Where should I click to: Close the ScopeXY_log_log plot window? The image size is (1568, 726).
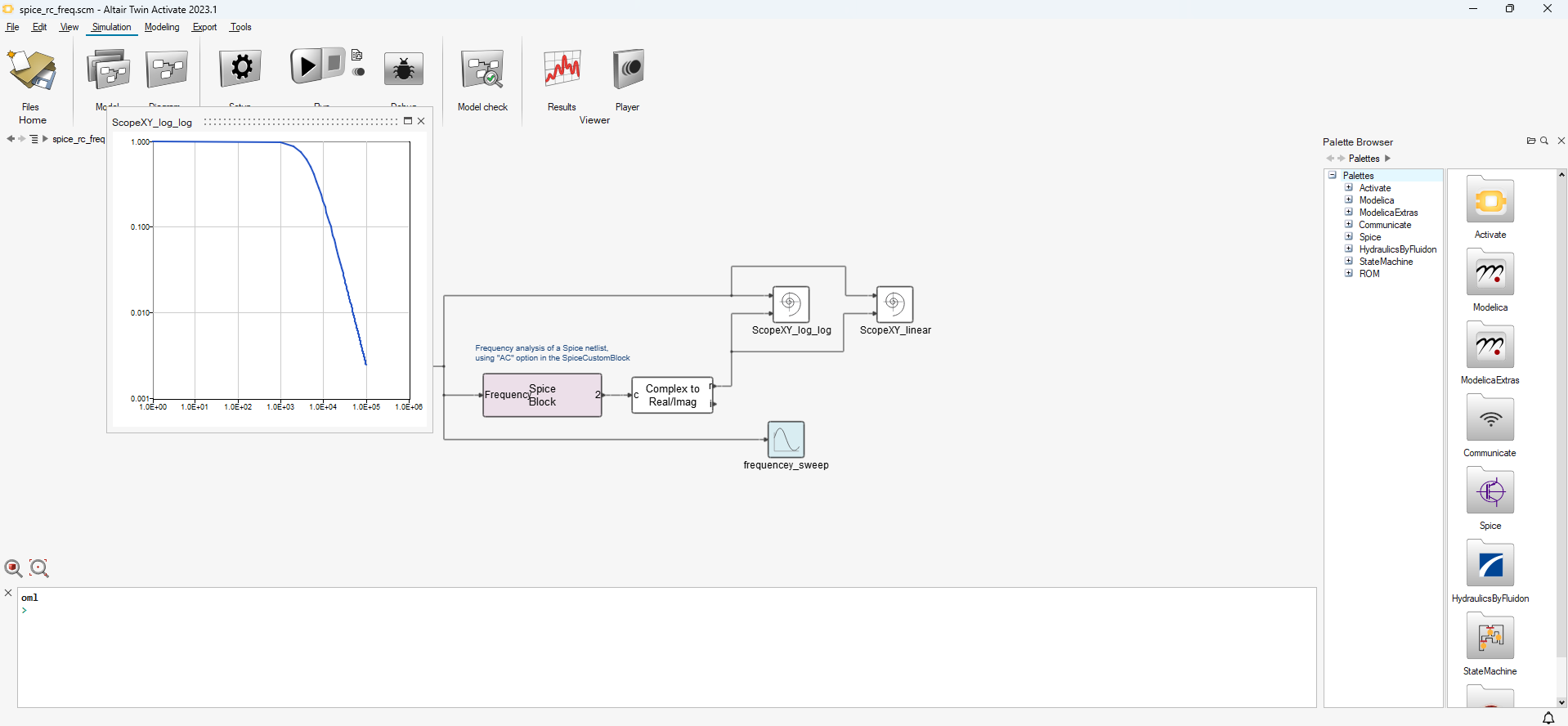tap(421, 121)
